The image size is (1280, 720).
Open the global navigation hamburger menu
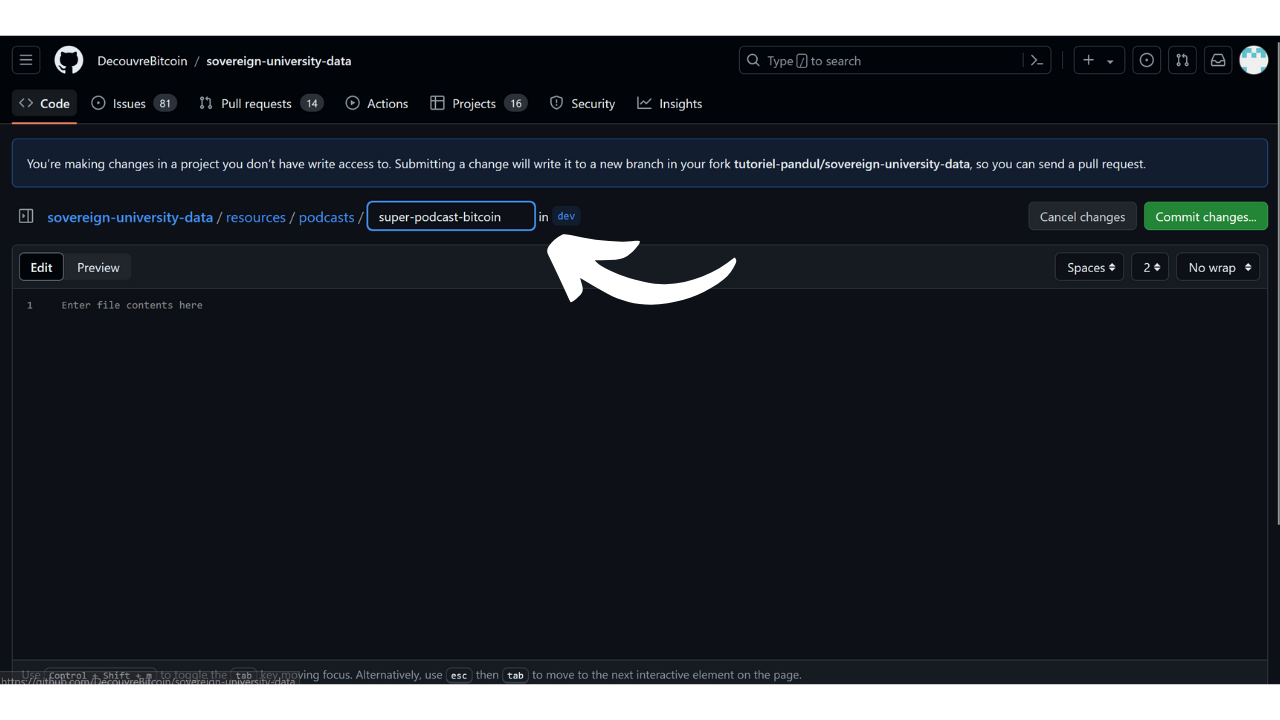[x=26, y=61]
